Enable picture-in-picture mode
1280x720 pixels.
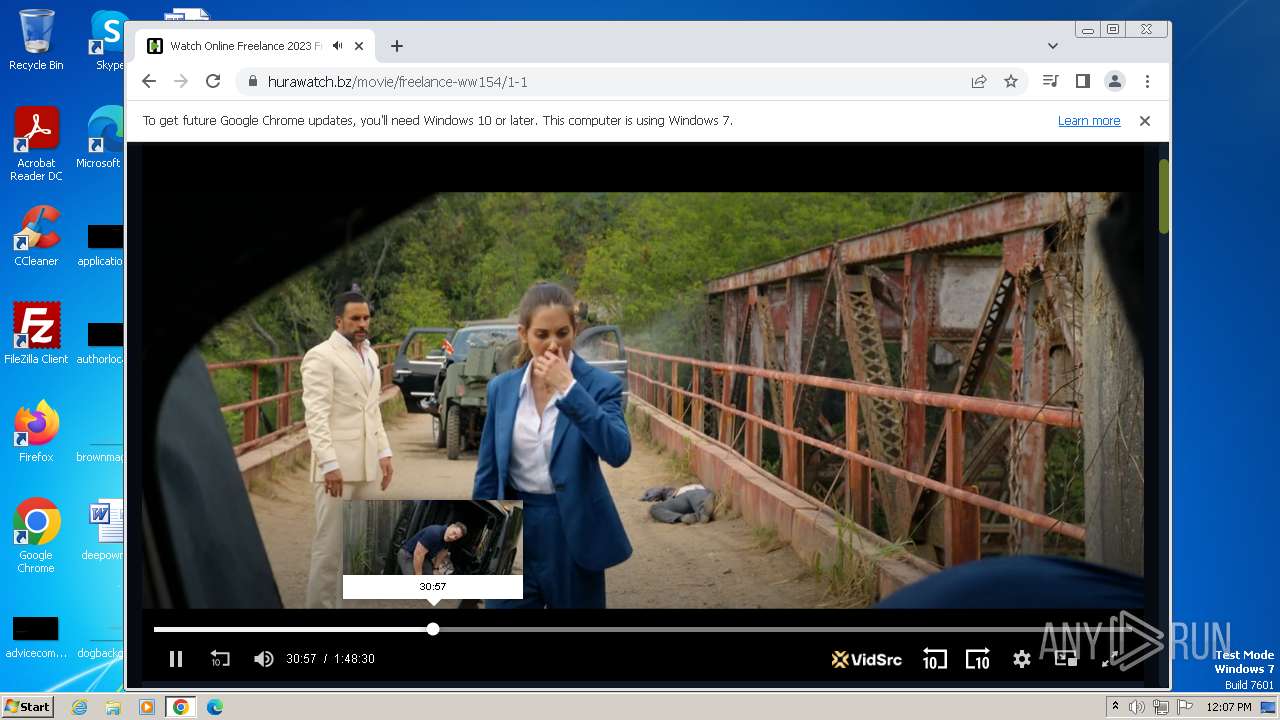(x=1065, y=659)
